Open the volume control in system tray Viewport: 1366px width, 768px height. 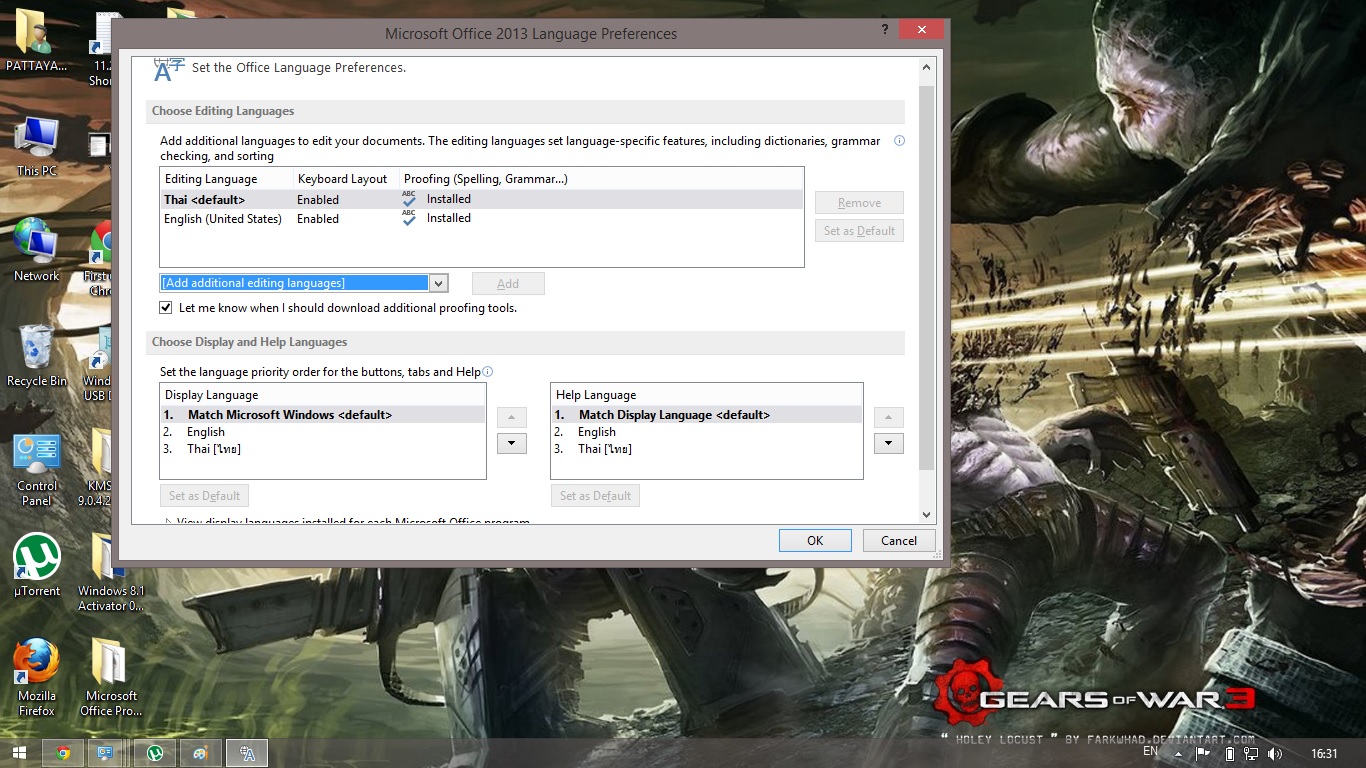(1275, 753)
